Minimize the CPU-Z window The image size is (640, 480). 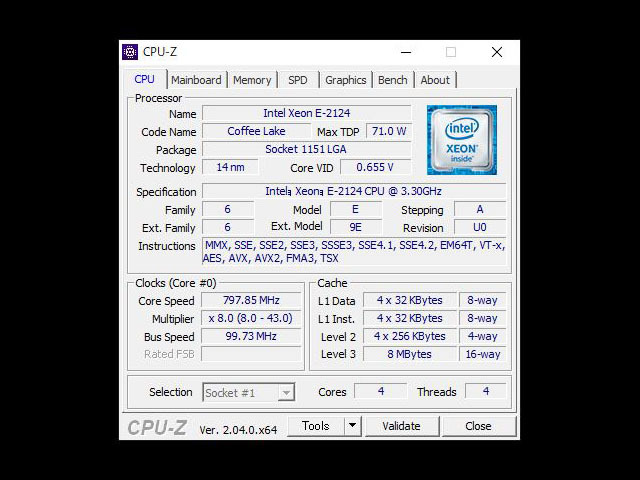pos(406,52)
